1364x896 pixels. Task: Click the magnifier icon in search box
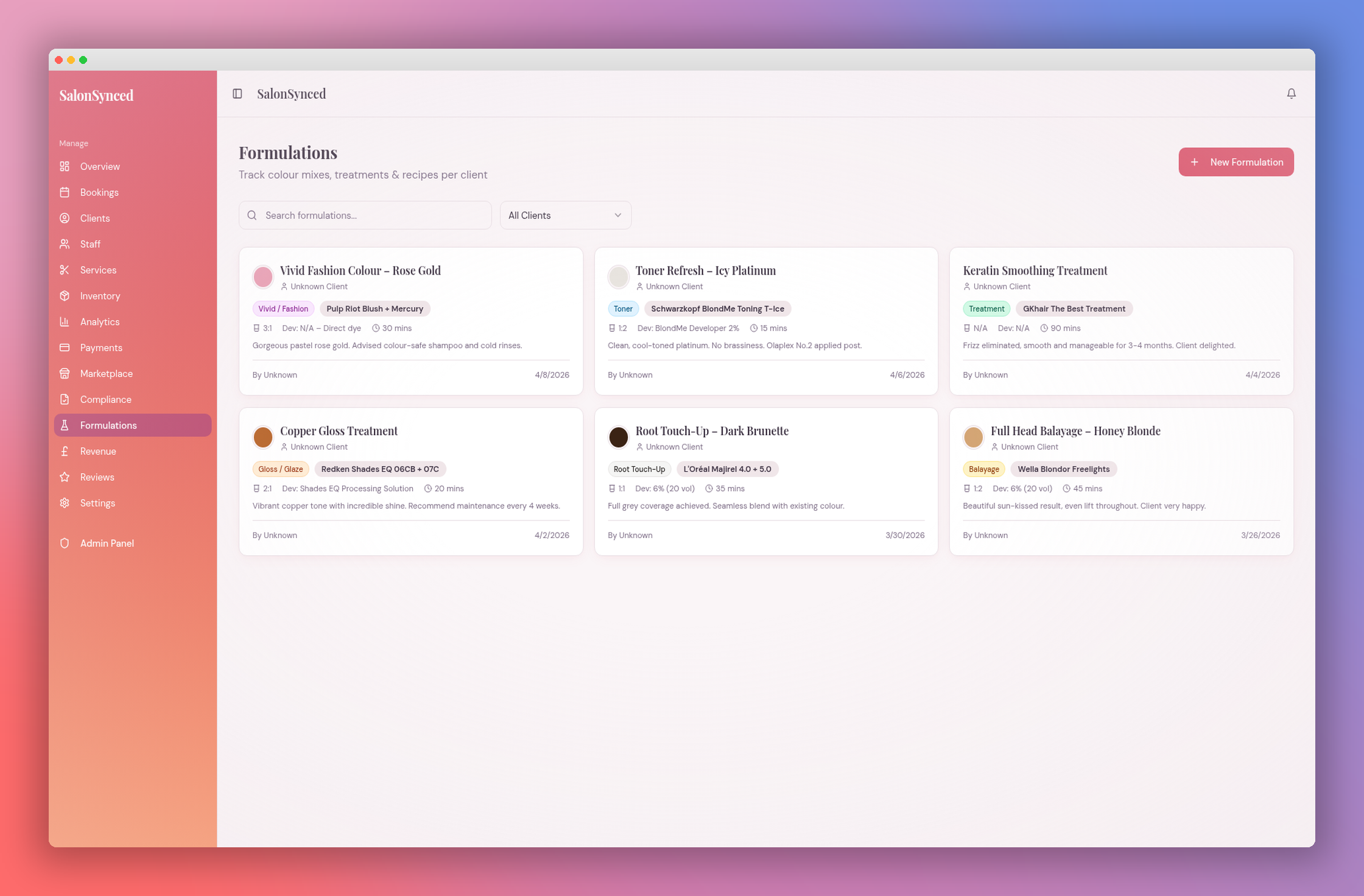pos(252,215)
